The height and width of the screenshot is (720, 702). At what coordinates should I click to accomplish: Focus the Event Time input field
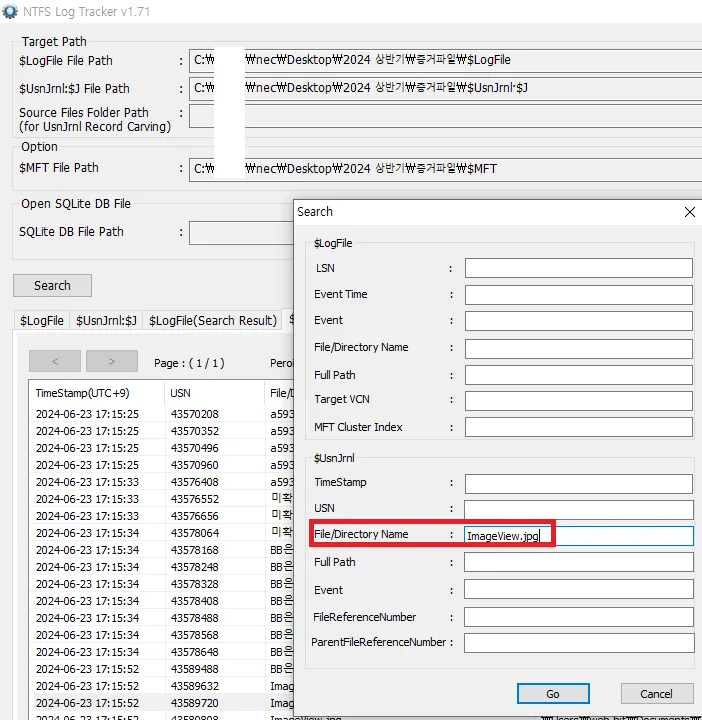click(578, 295)
